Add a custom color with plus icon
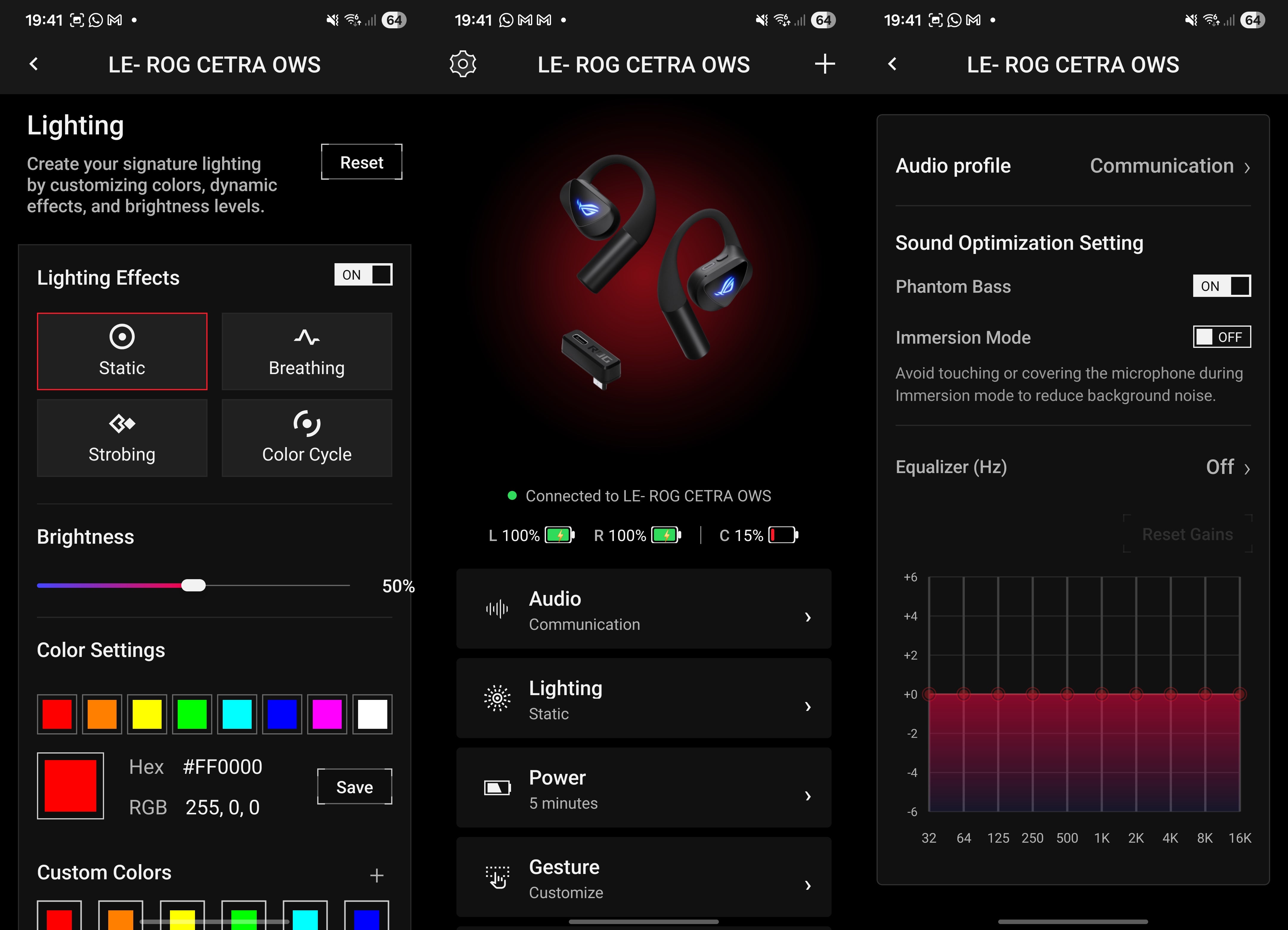The image size is (1288, 930). click(x=377, y=875)
